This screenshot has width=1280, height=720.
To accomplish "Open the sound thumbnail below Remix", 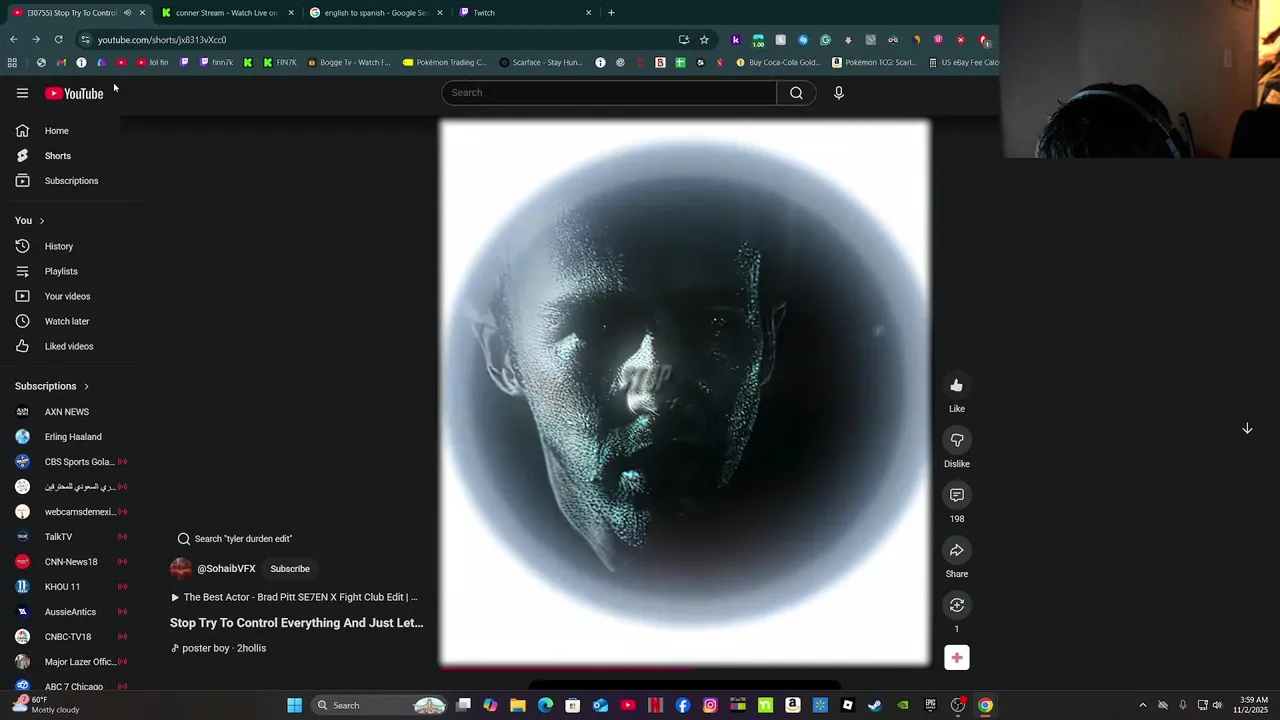I will [957, 658].
